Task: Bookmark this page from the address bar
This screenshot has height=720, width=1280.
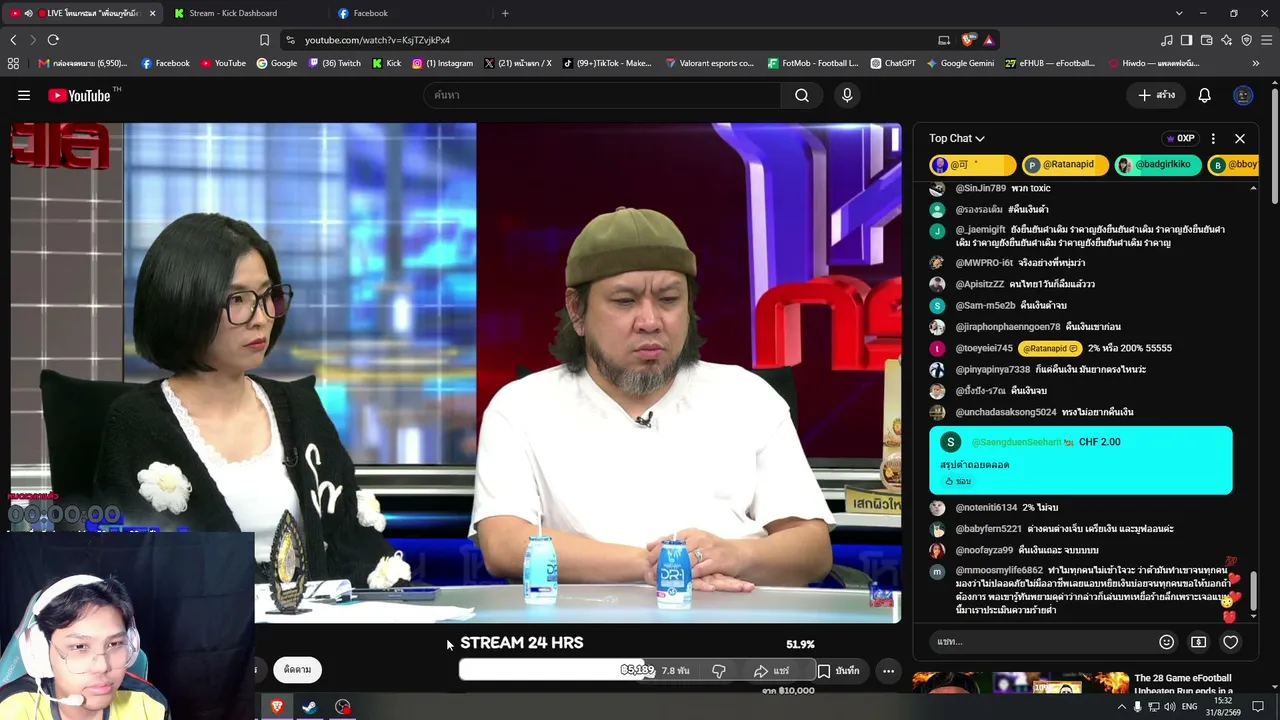Action: coord(264,40)
